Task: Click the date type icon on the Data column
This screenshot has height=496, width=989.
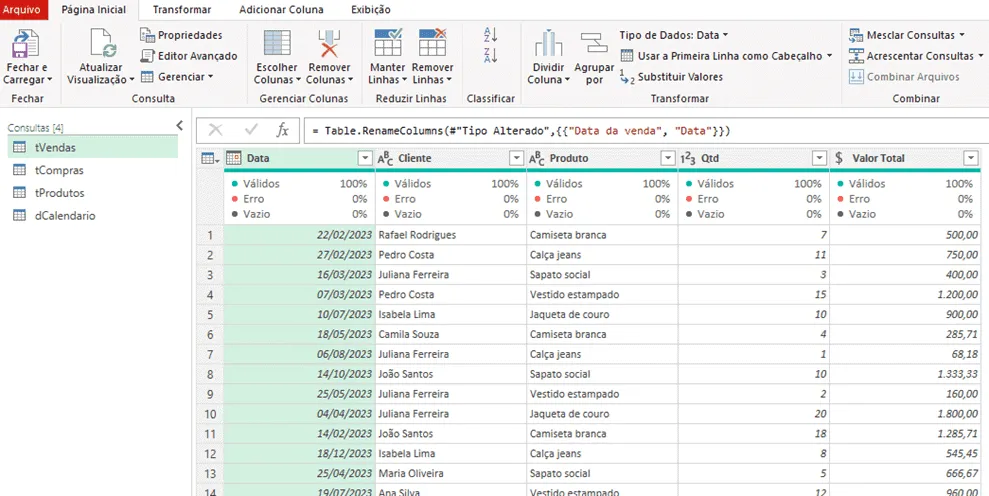Action: point(234,158)
